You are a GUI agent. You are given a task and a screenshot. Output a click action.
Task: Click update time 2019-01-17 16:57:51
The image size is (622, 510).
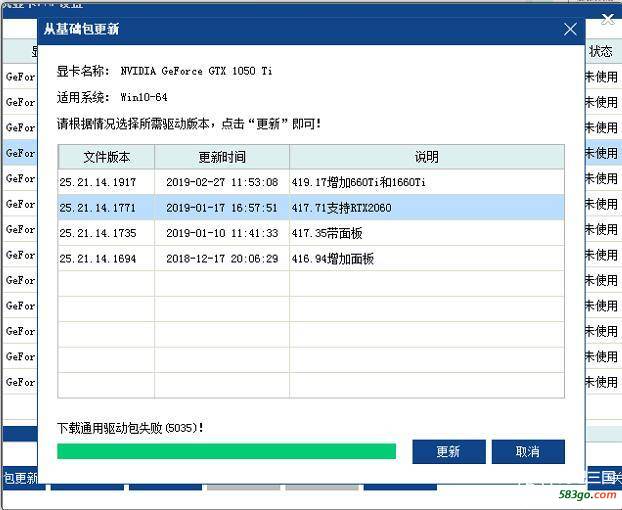[x=222, y=208]
